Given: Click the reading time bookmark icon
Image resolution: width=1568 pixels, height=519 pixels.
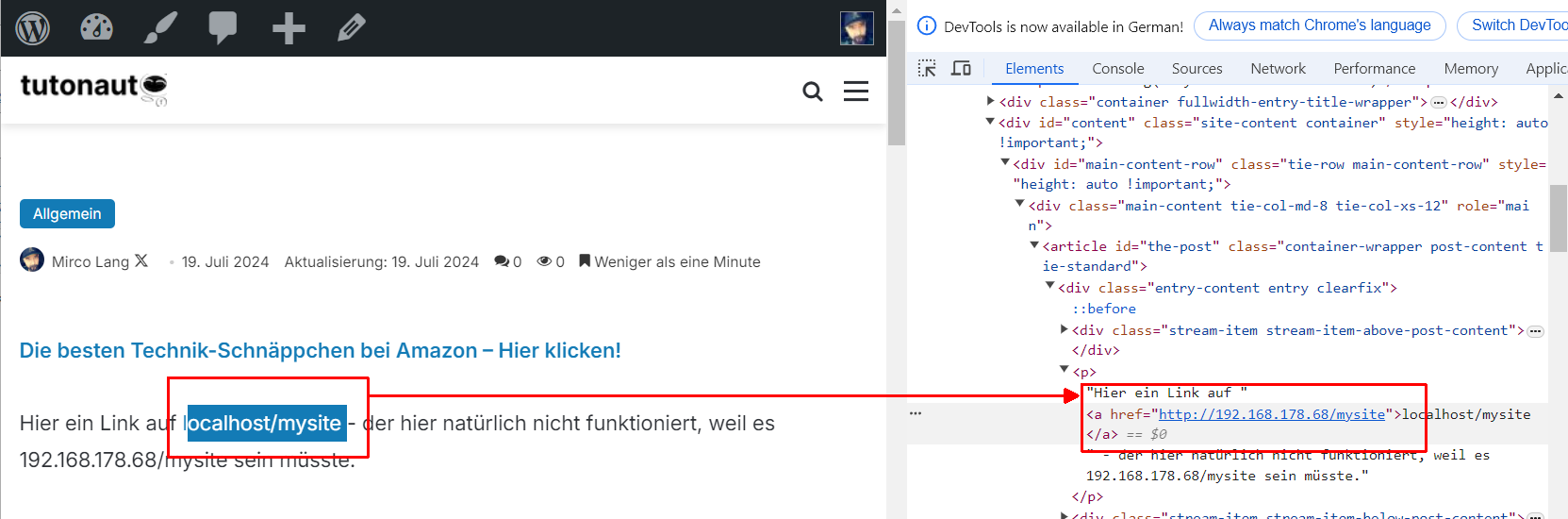Looking at the screenshot, I should [x=585, y=261].
